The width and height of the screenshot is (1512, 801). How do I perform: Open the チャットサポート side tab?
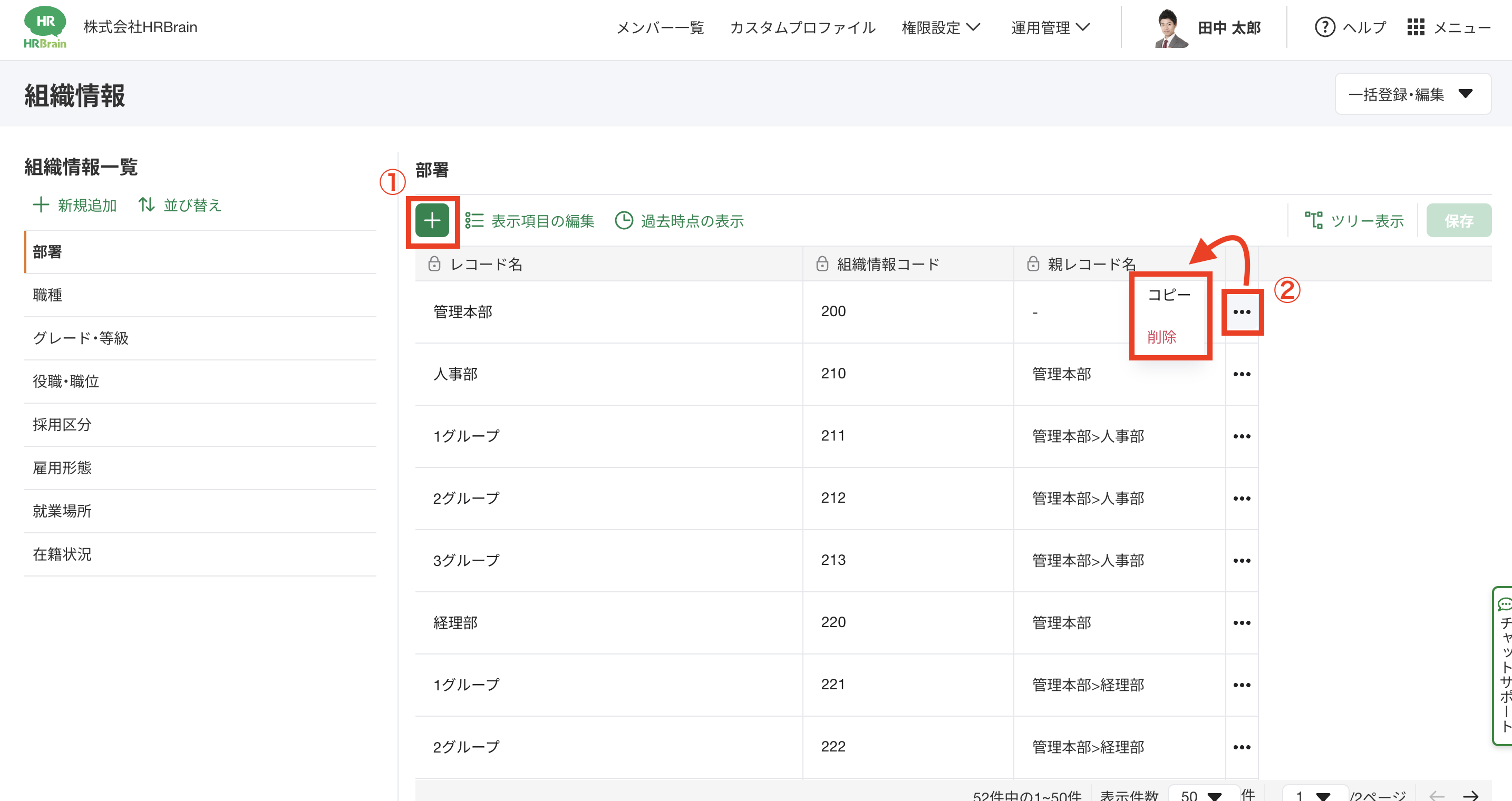coord(1503,666)
